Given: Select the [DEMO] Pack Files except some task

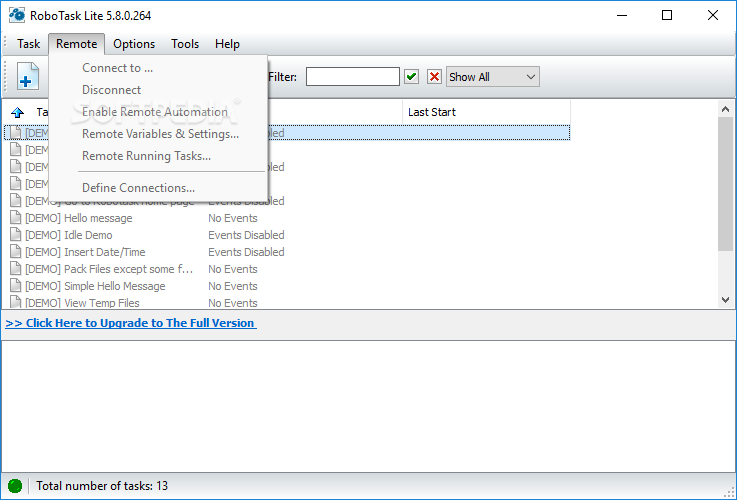Looking at the screenshot, I should 109,269.
